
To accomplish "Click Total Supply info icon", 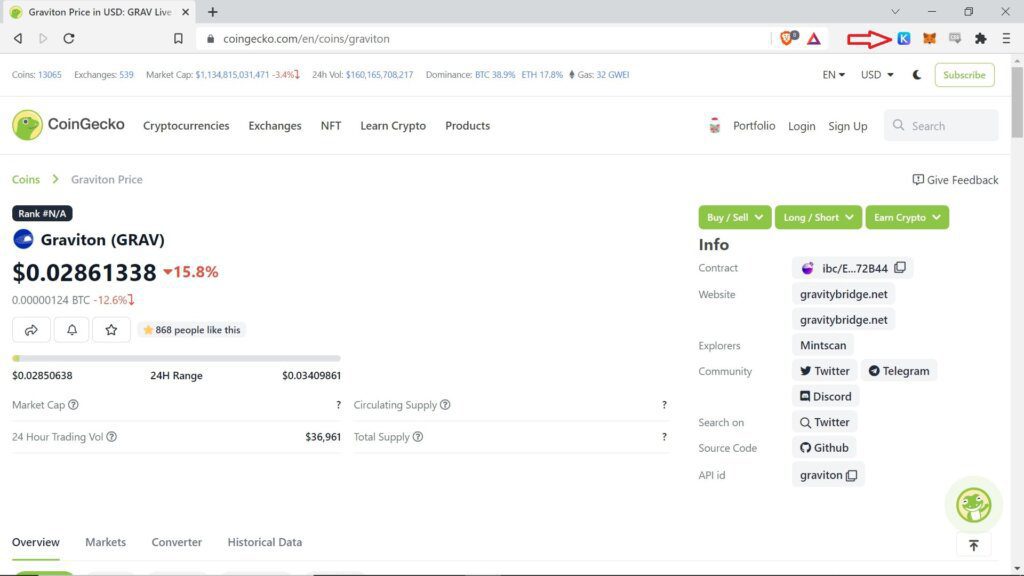I will 418,437.
